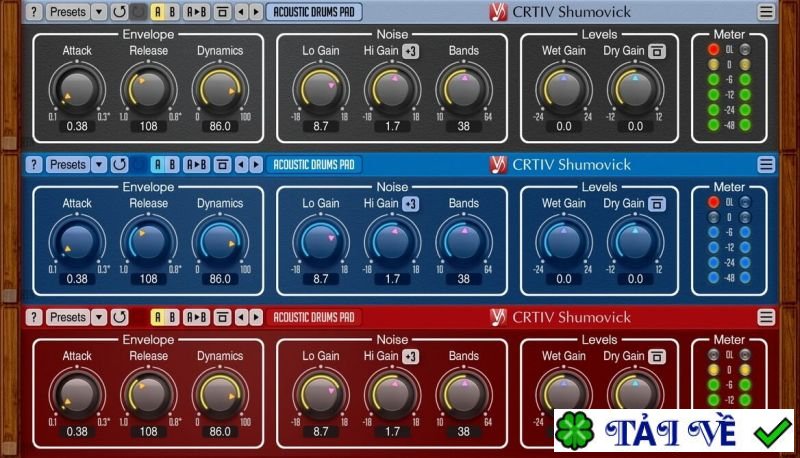
Task: Open help in the red plugin instance
Action: [x=34, y=317]
